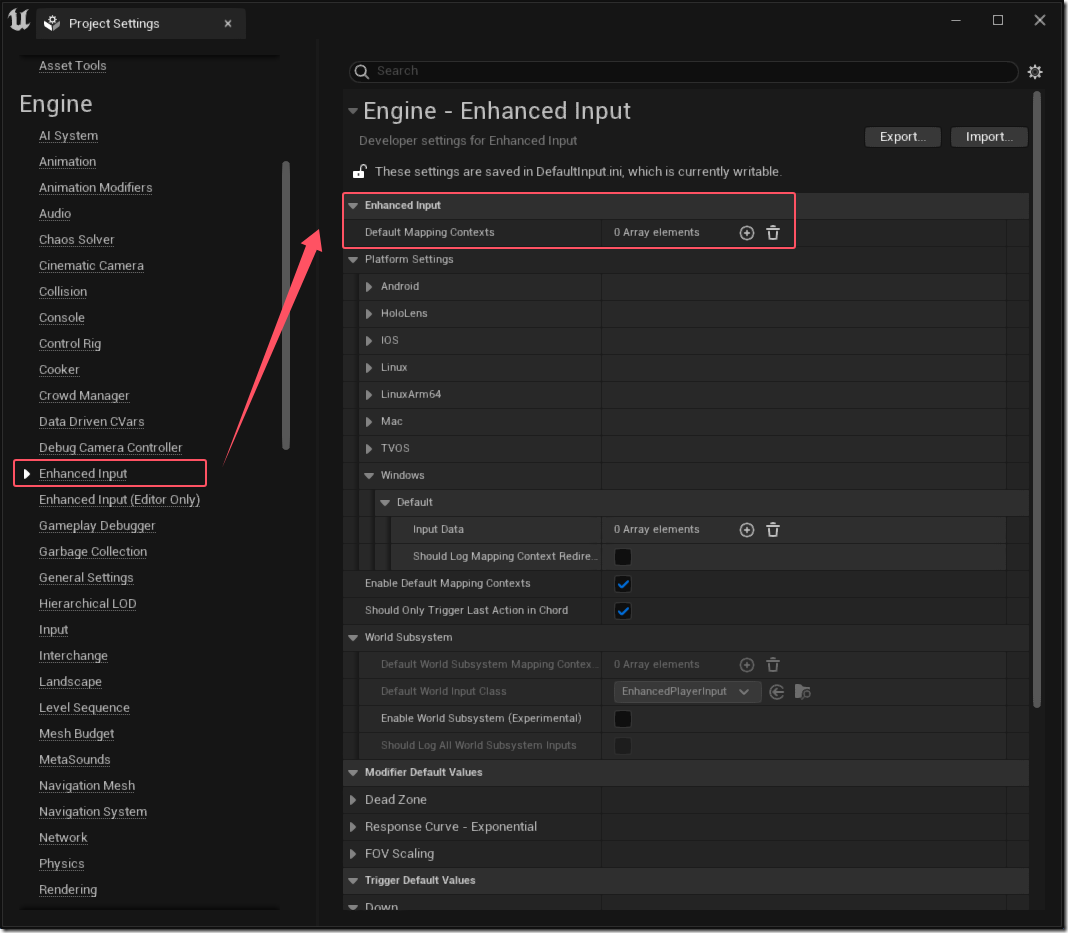1068x933 pixels.
Task: Collapse Trigger Default Values section
Action: pyautogui.click(x=353, y=881)
